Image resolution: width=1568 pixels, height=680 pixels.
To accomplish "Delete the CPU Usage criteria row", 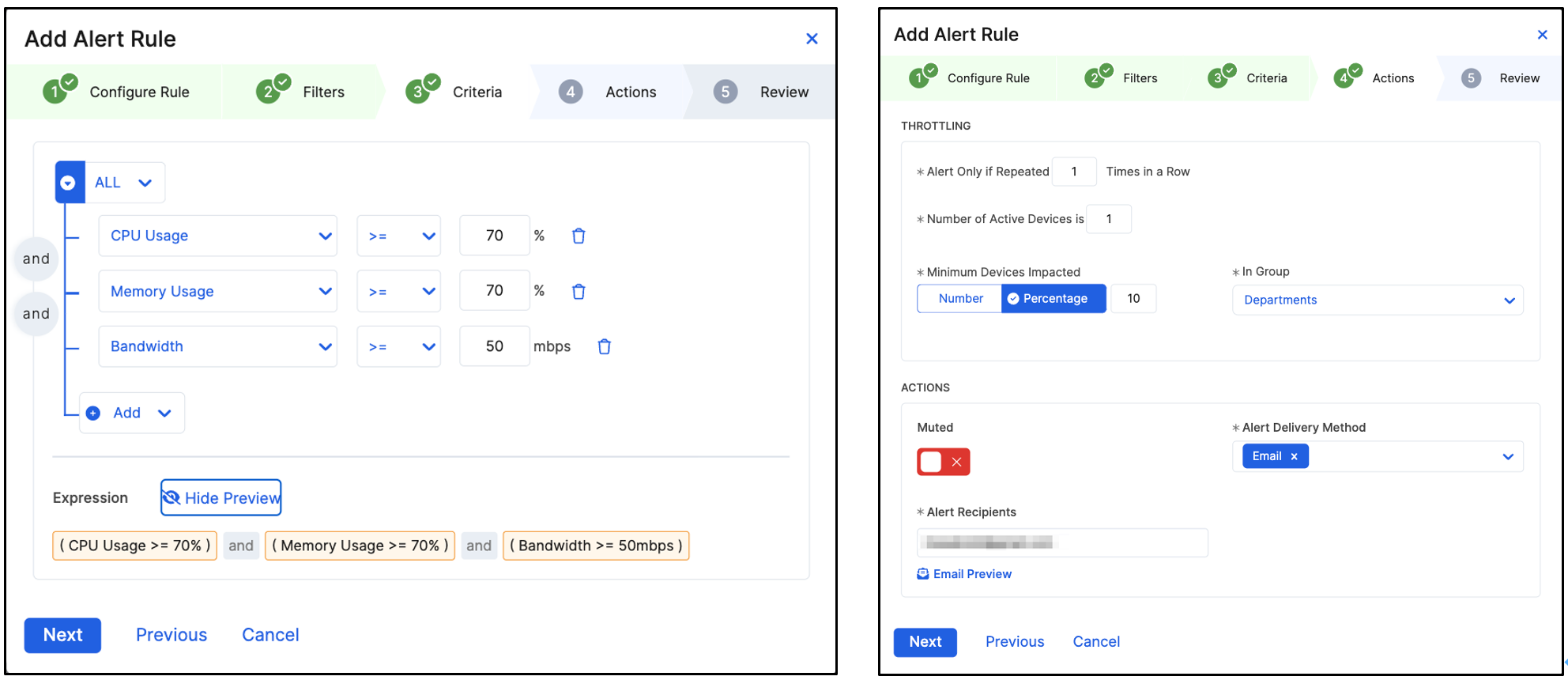I will pyautogui.click(x=579, y=236).
